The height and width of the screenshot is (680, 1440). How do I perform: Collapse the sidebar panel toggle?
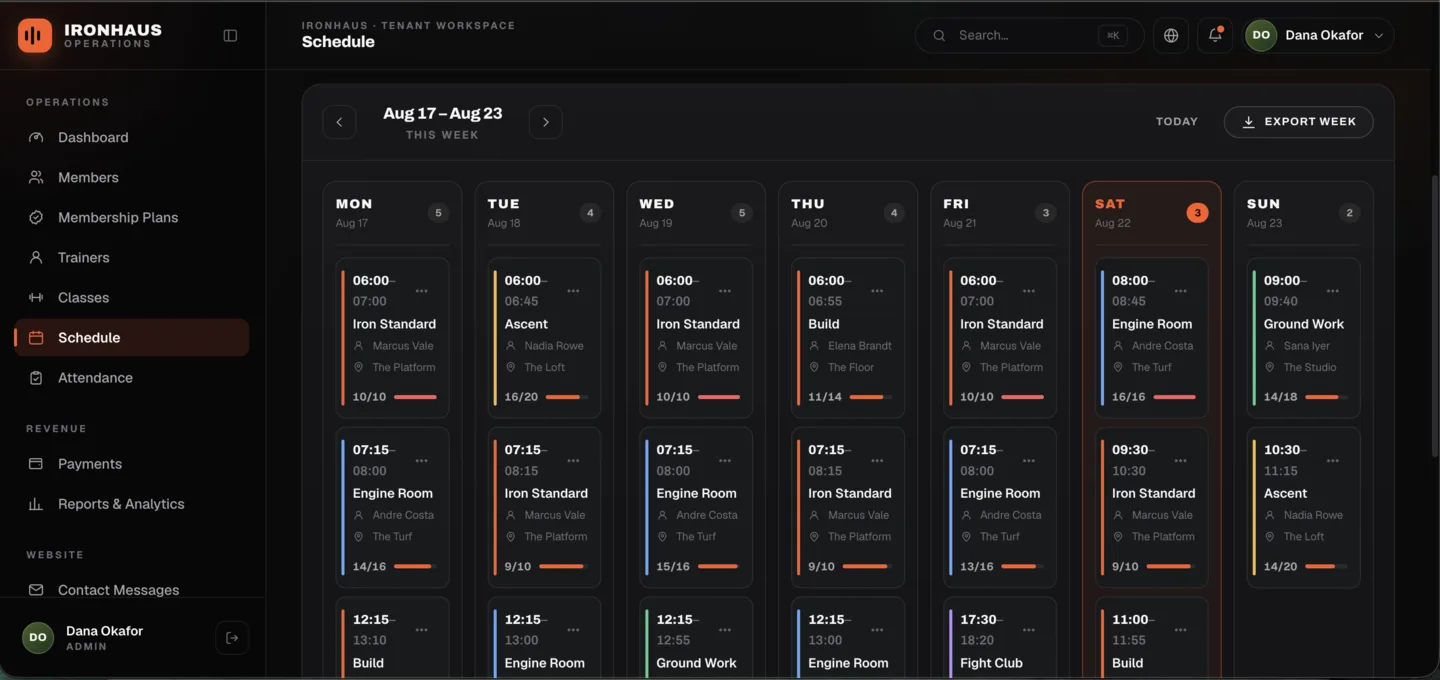pos(230,35)
